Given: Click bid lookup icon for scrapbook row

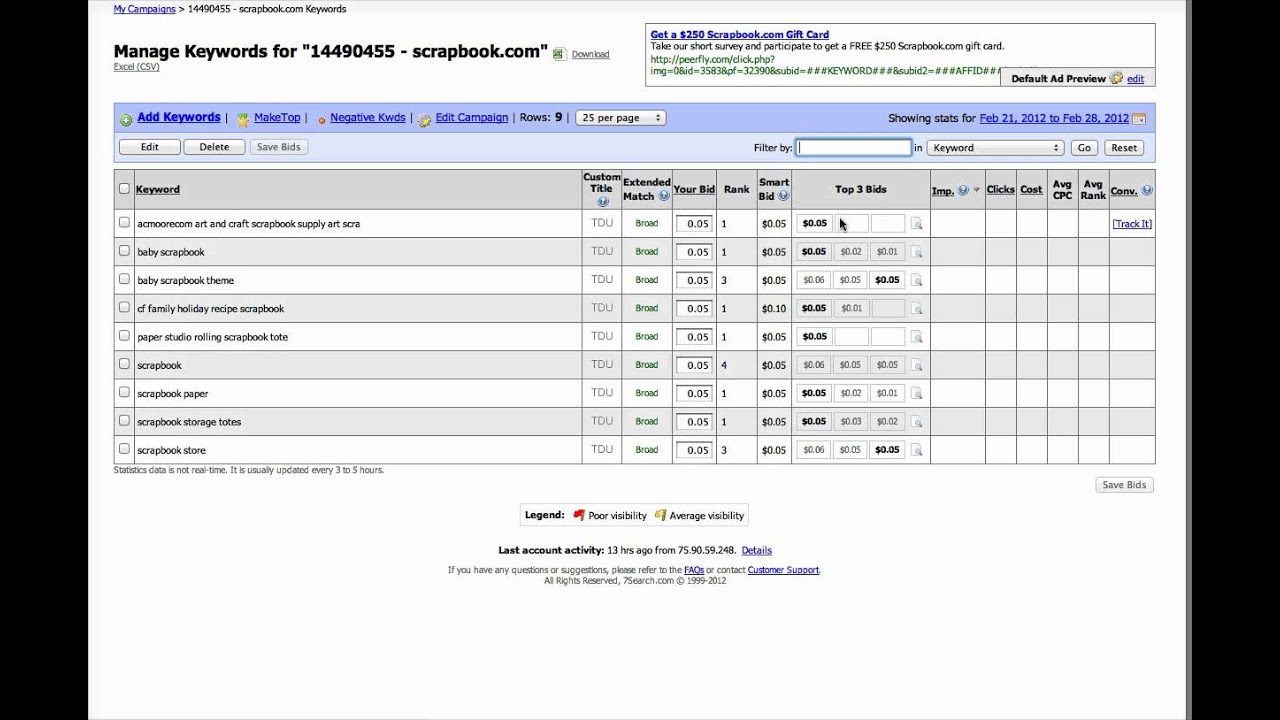Looking at the screenshot, I should [x=916, y=366].
